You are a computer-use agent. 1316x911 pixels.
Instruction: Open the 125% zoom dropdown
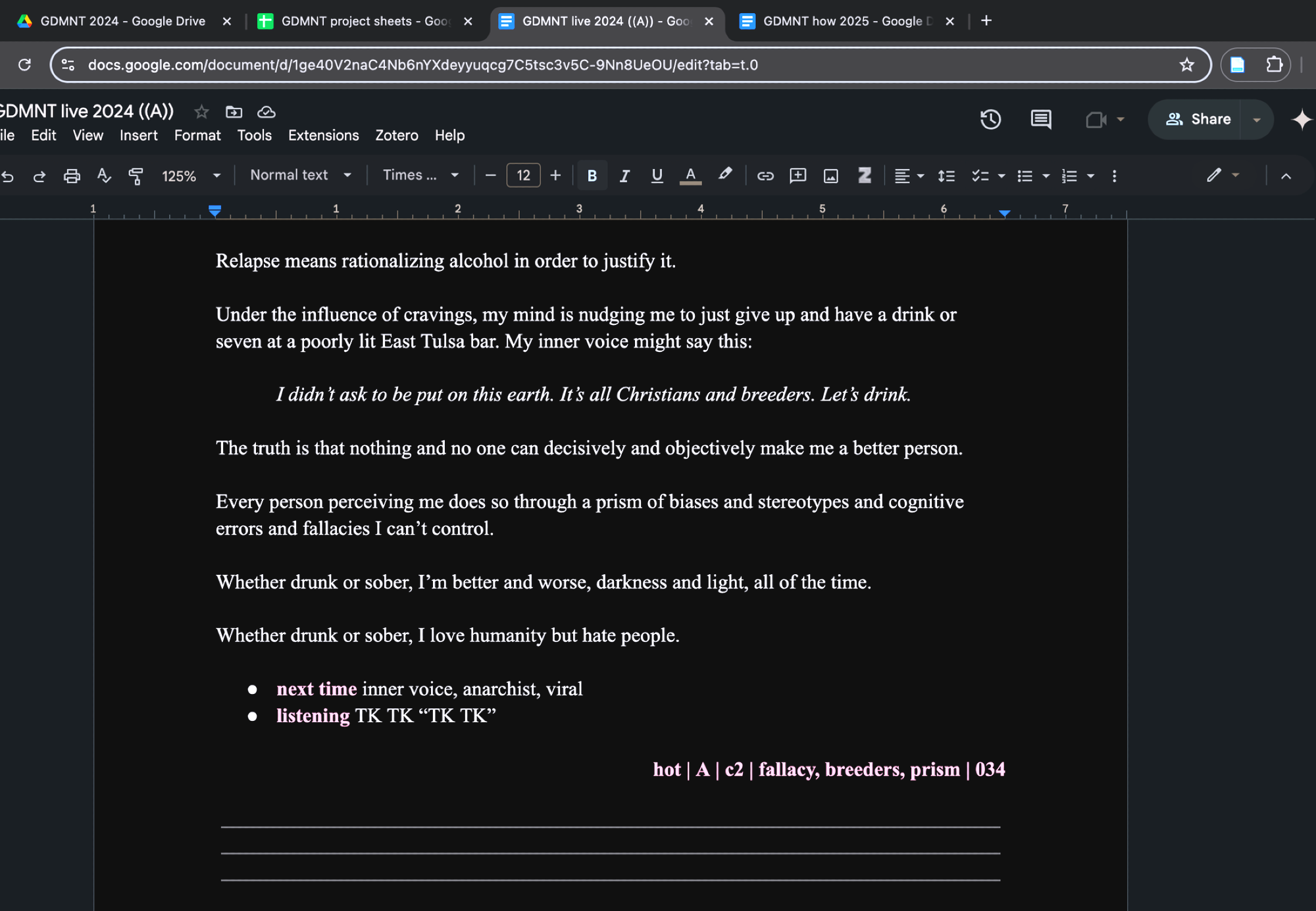point(191,176)
